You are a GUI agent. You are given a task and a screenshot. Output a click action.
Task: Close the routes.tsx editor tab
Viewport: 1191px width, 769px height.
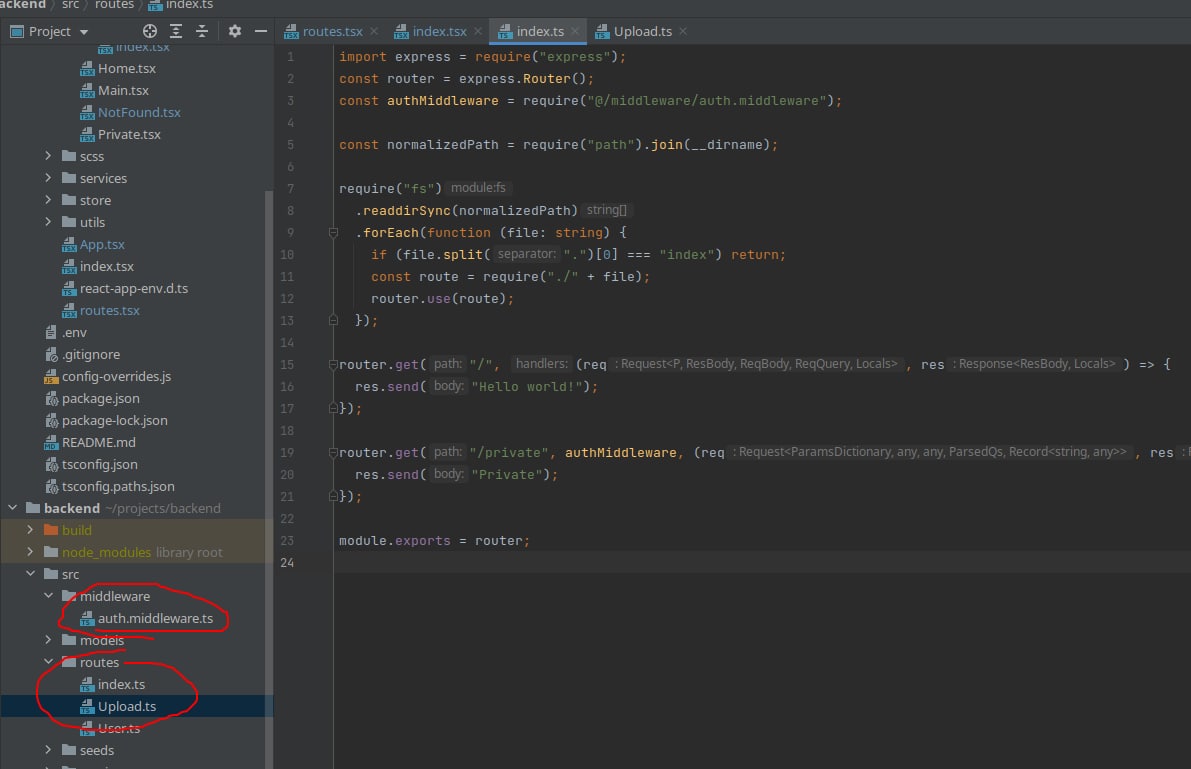(x=374, y=32)
